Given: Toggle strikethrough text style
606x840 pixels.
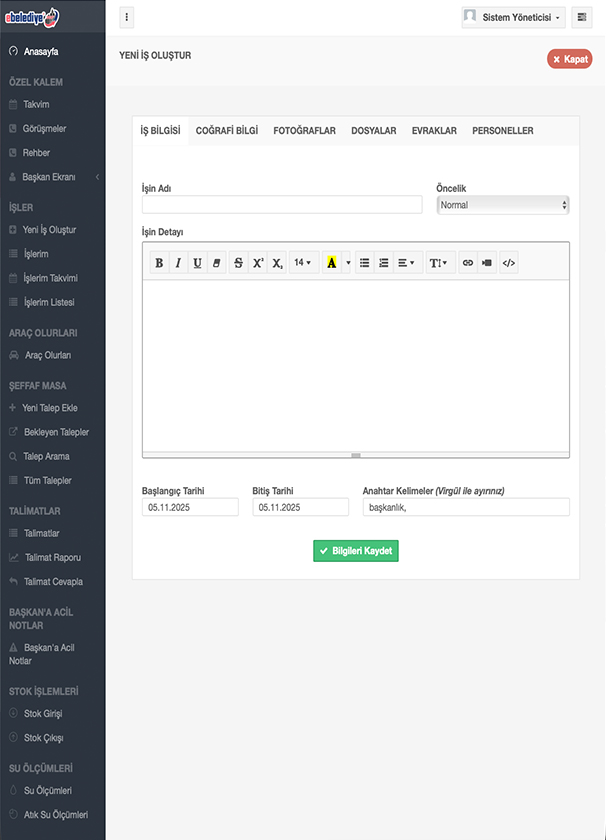Looking at the screenshot, I should click(x=238, y=263).
